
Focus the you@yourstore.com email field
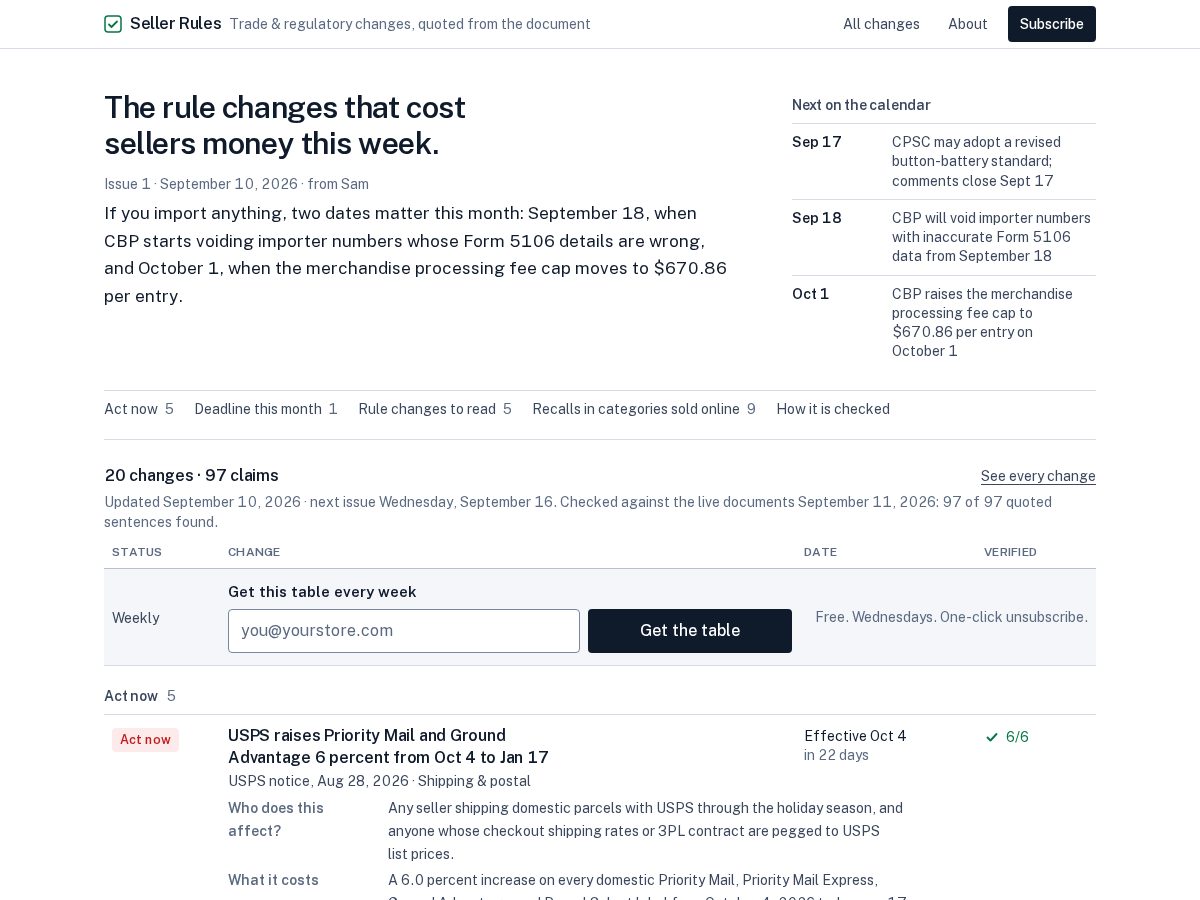point(404,631)
